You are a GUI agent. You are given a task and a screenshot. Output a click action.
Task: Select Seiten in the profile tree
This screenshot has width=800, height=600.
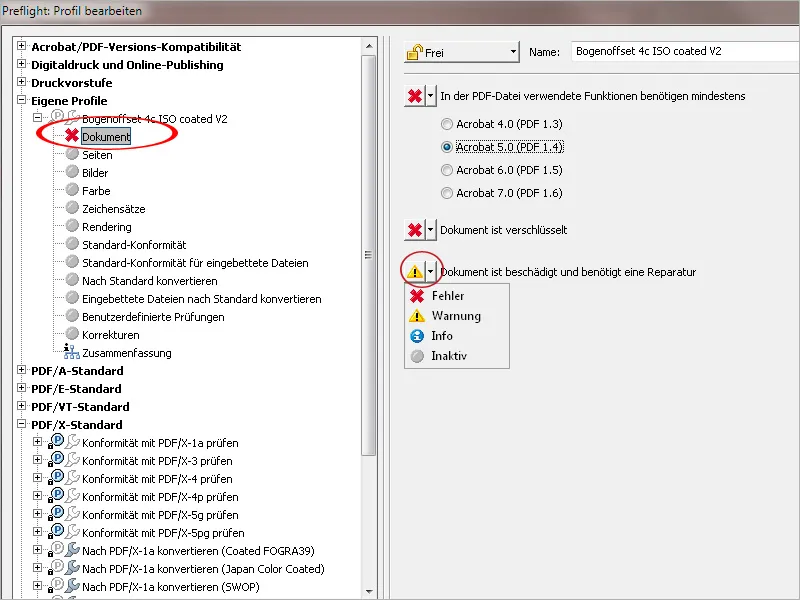97,155
